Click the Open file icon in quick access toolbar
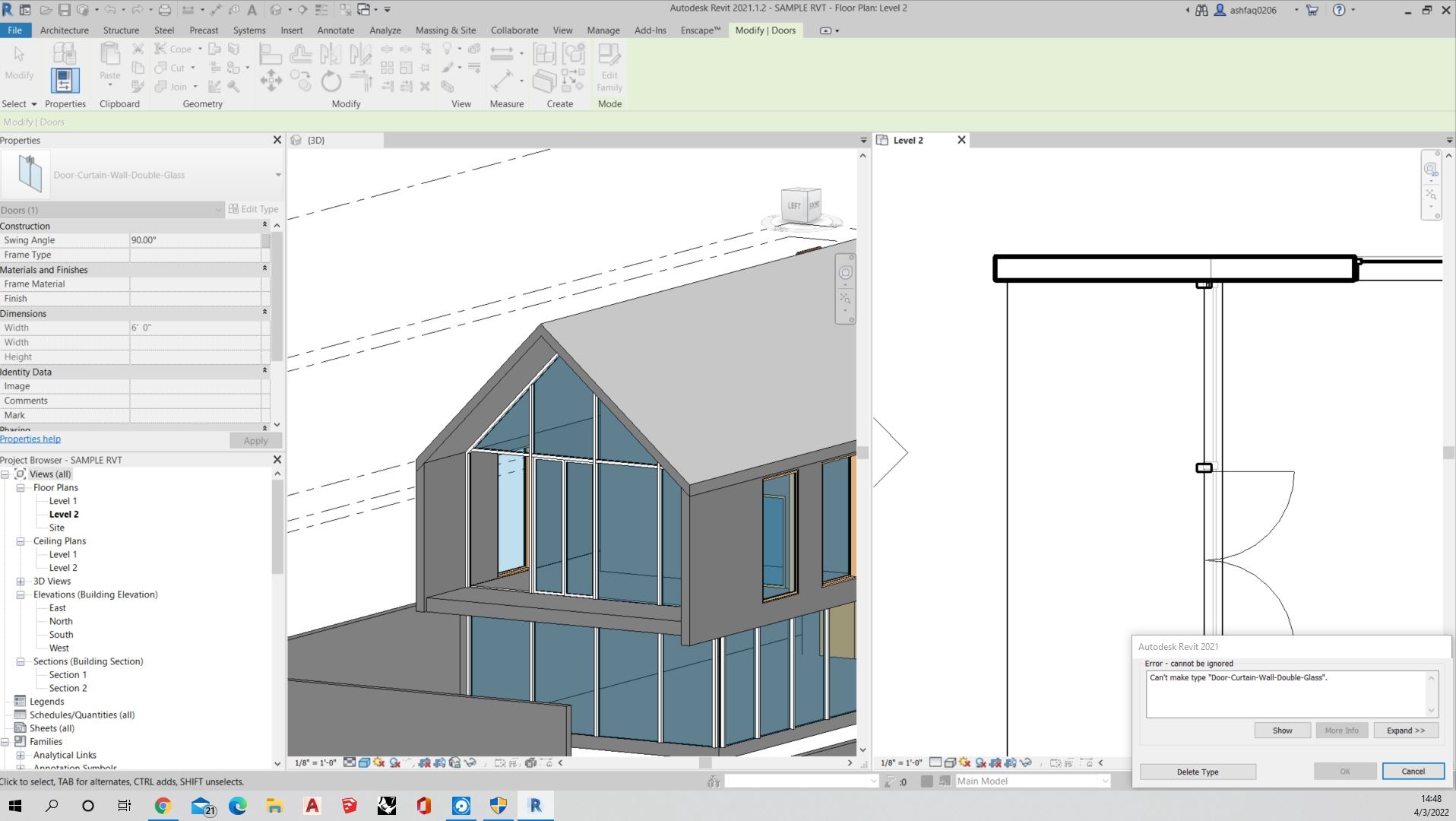This screenshot has height=821, width=1456. pos(46,10)
